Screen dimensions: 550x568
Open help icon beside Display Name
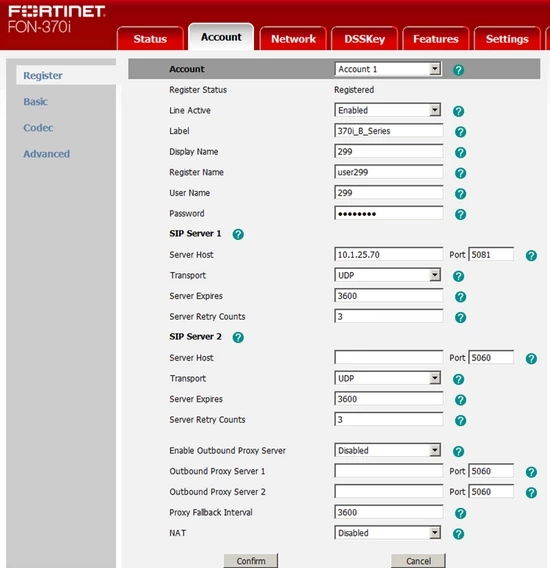point(460,153)
